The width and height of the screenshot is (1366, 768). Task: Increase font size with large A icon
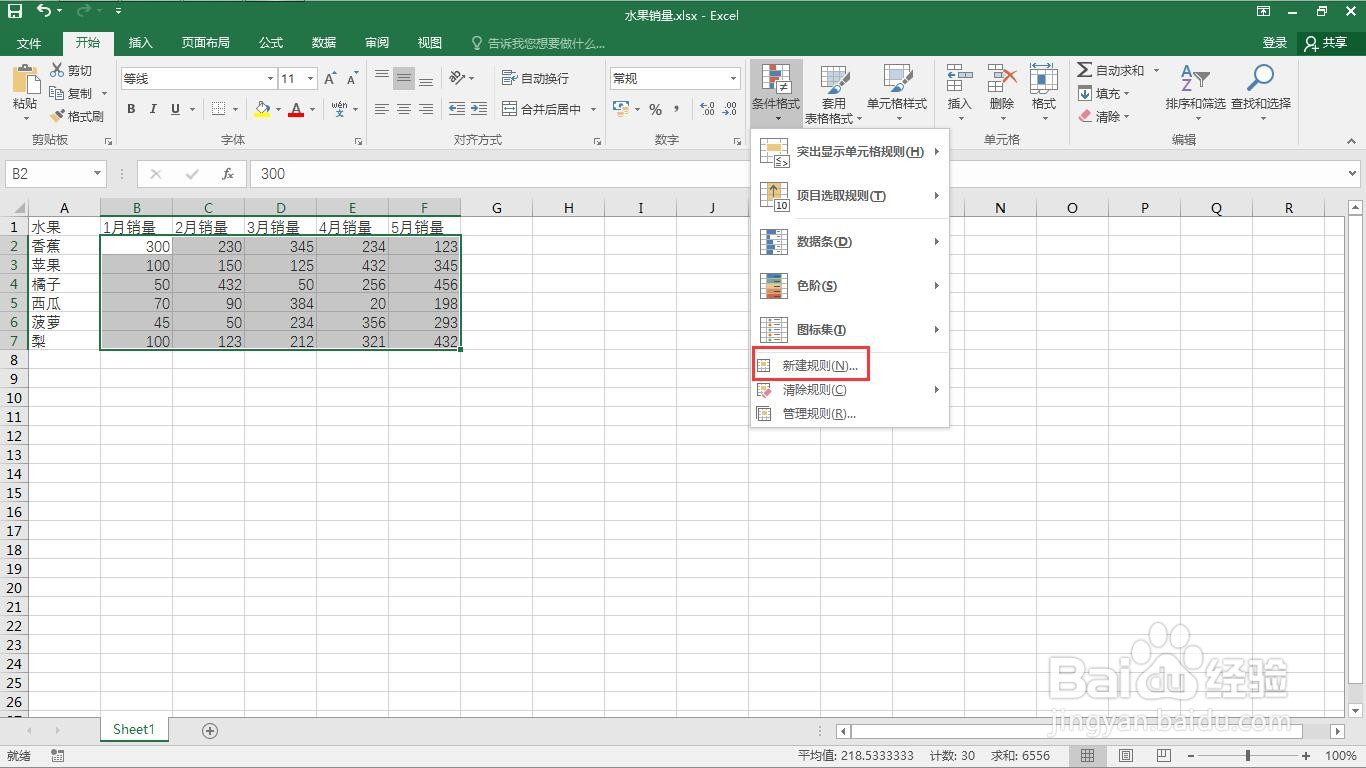click(330, 78)
